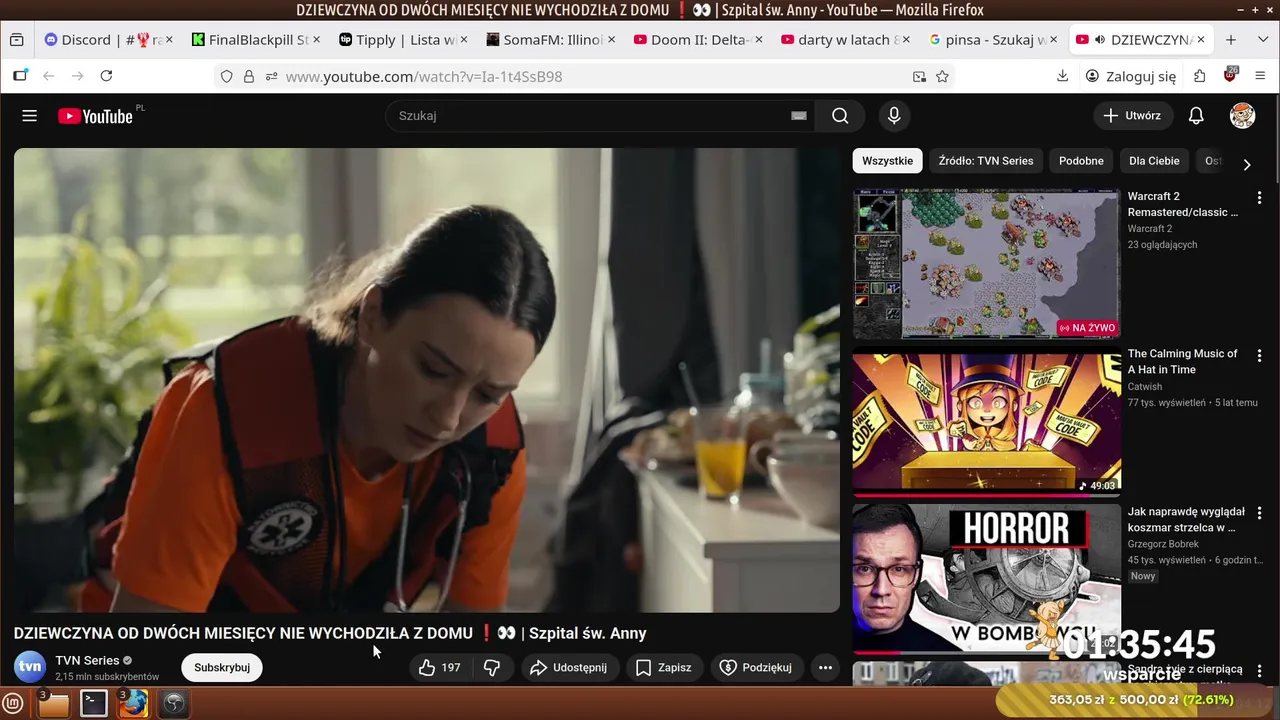Click the Utwórz create button

[x=1133, y=116]
